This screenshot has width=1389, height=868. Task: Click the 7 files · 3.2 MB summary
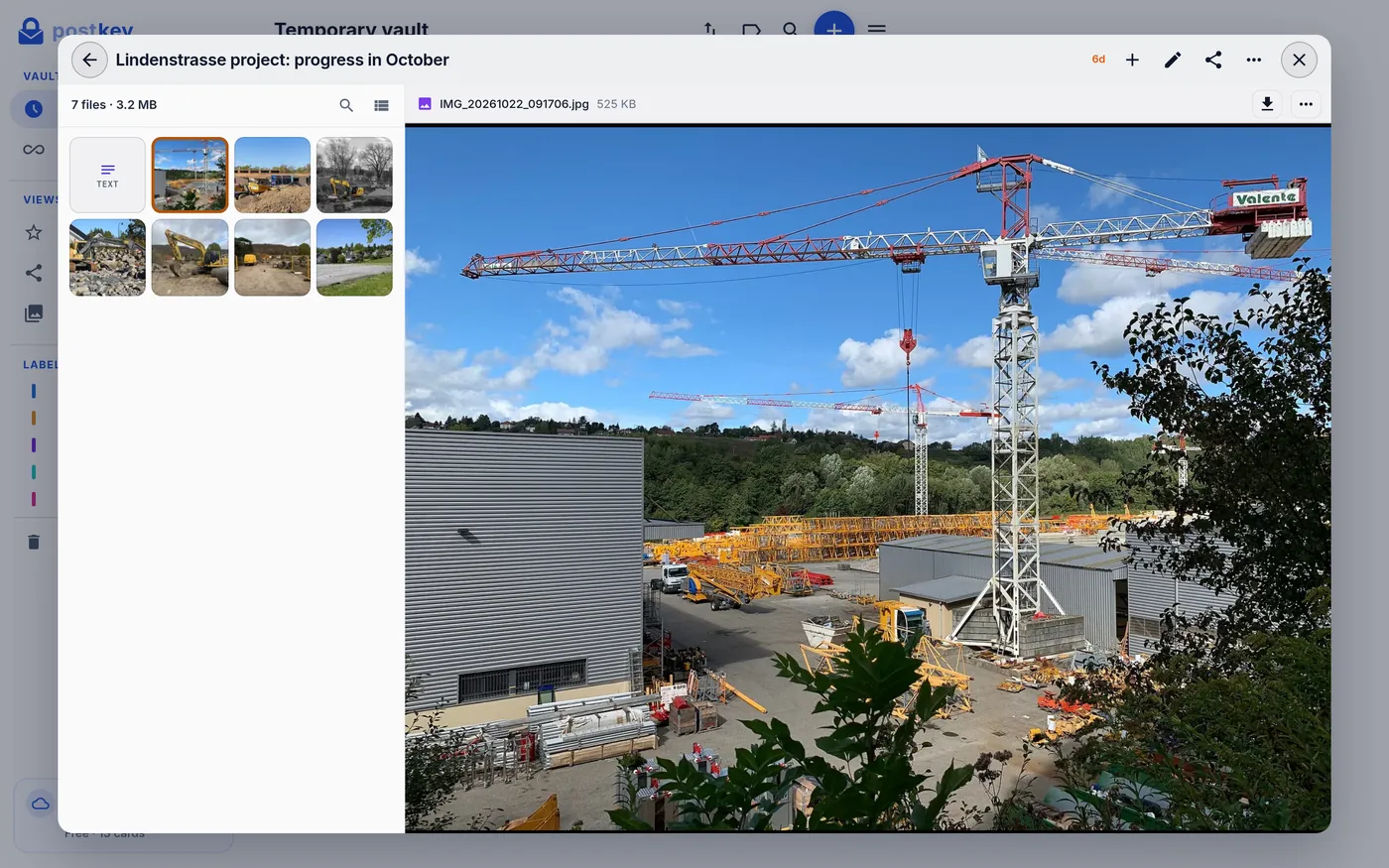[114, 105]
